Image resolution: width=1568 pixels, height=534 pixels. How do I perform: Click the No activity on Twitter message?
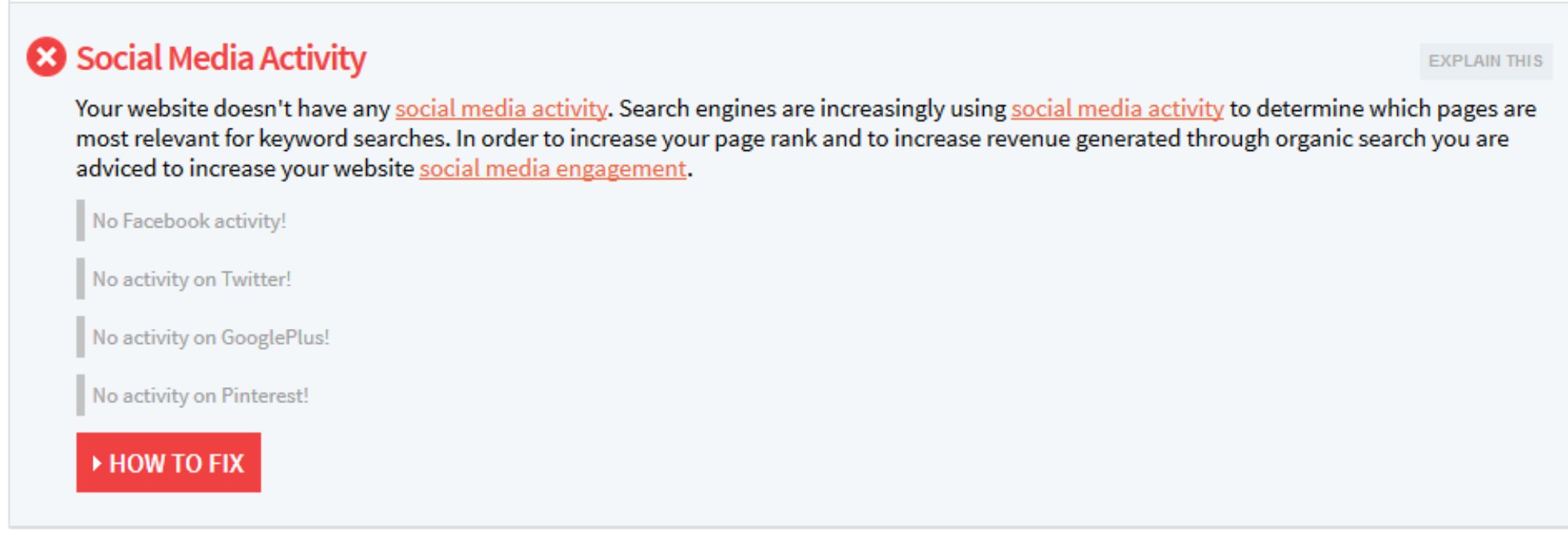click(192, 279)
